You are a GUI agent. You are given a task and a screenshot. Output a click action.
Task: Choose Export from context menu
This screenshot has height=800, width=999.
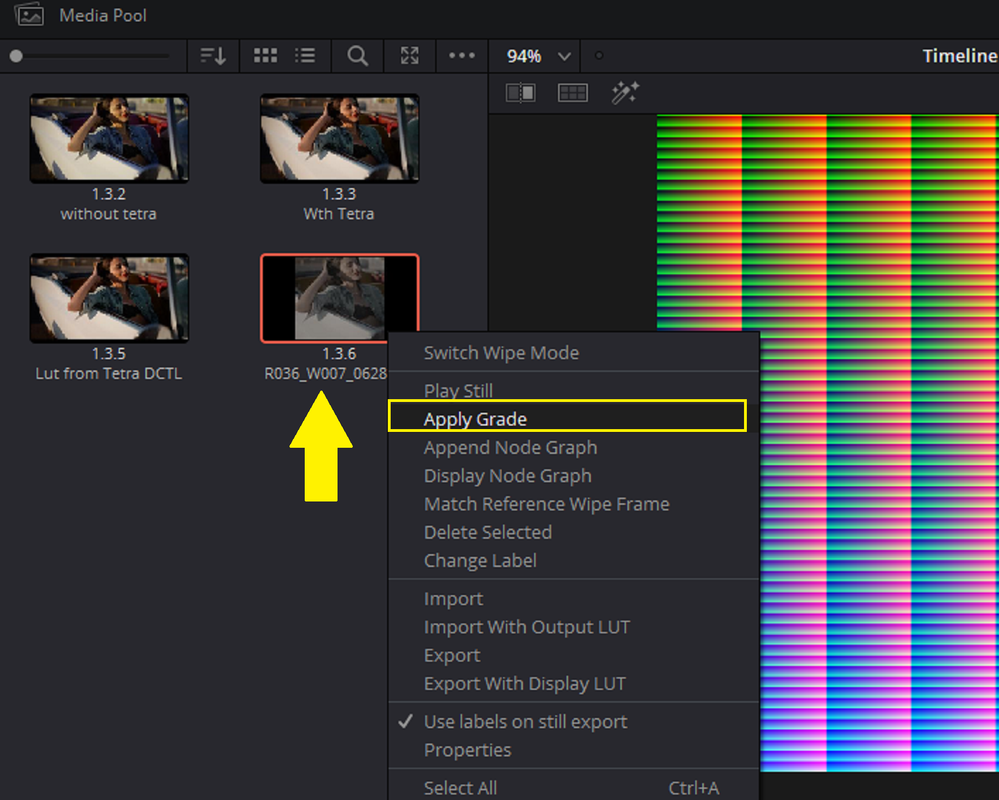tap(573, 655)
